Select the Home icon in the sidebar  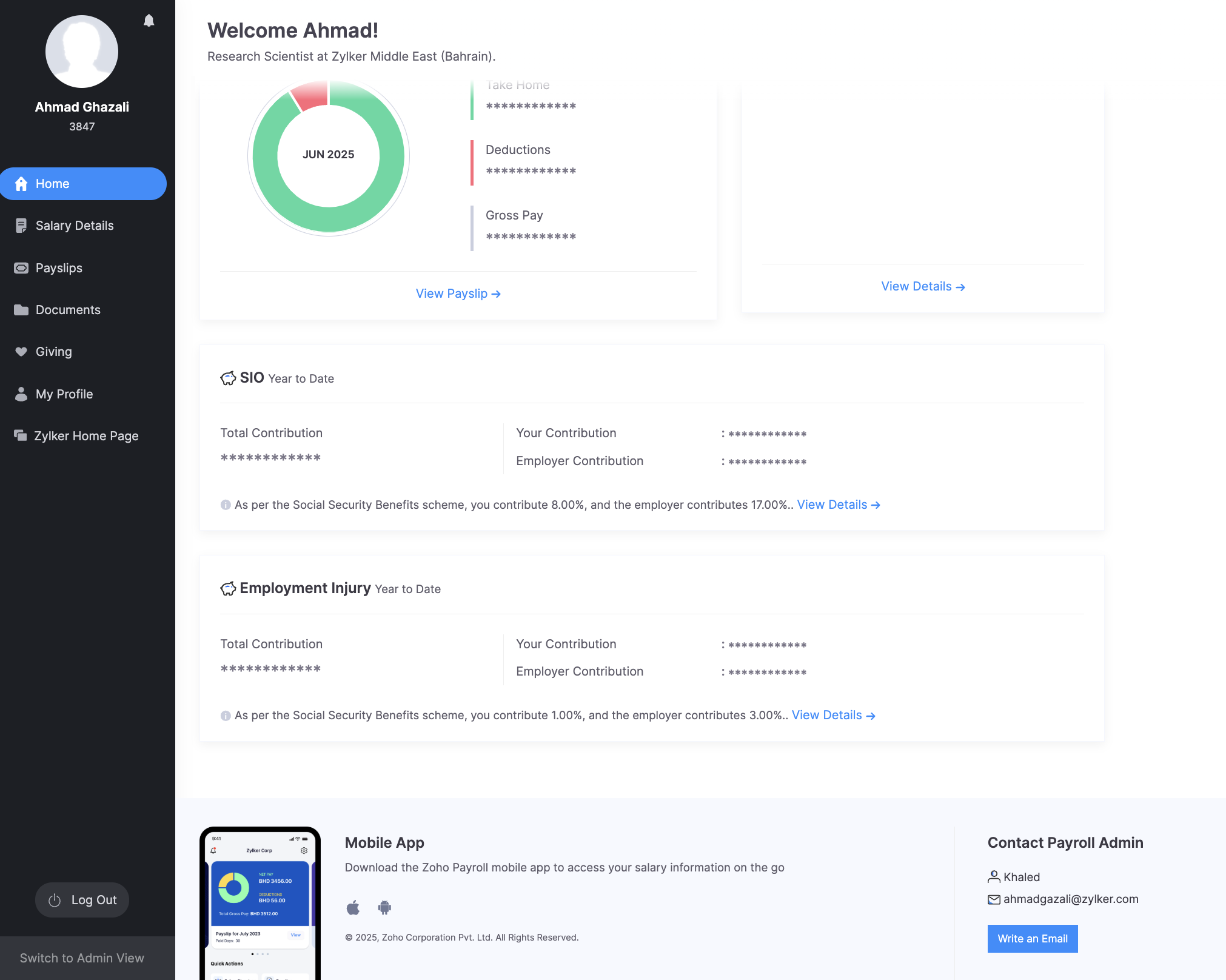(x=22, y=183)
